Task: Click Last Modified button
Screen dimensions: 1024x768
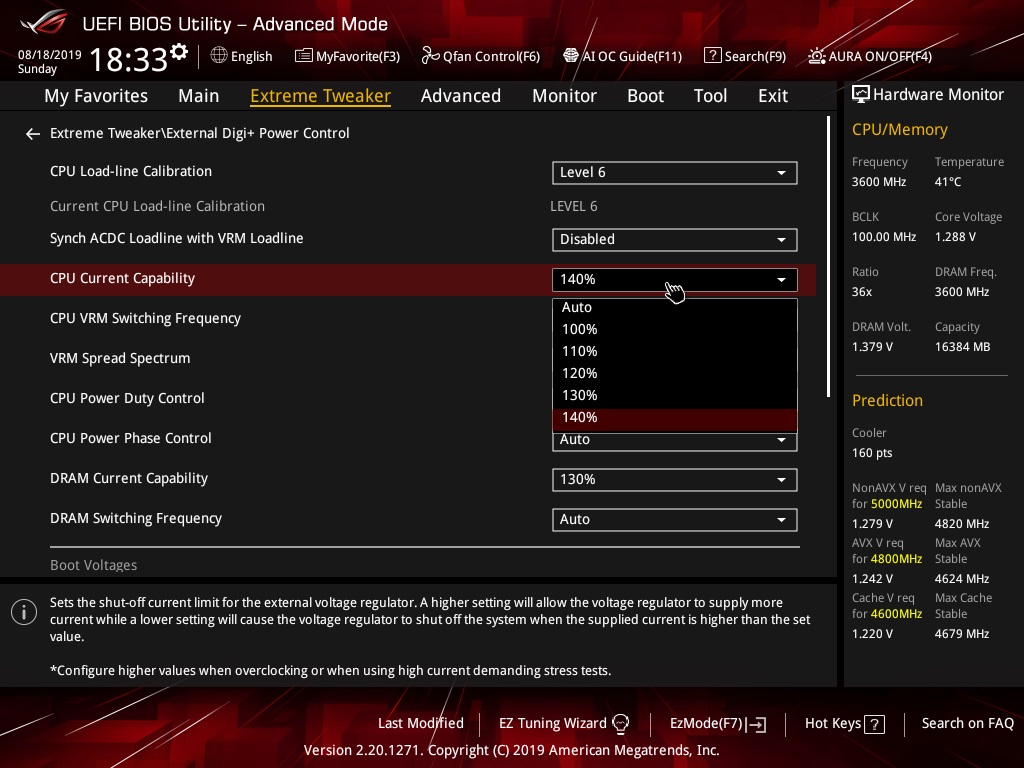Action: click(421, 724)
